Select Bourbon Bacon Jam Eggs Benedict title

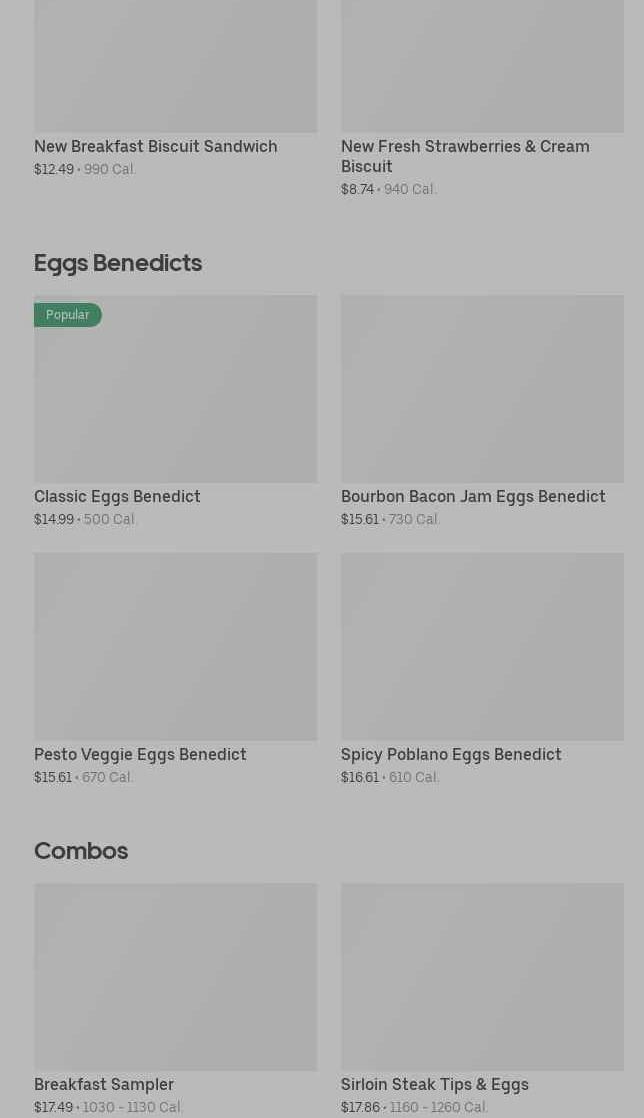pos(472,496)
